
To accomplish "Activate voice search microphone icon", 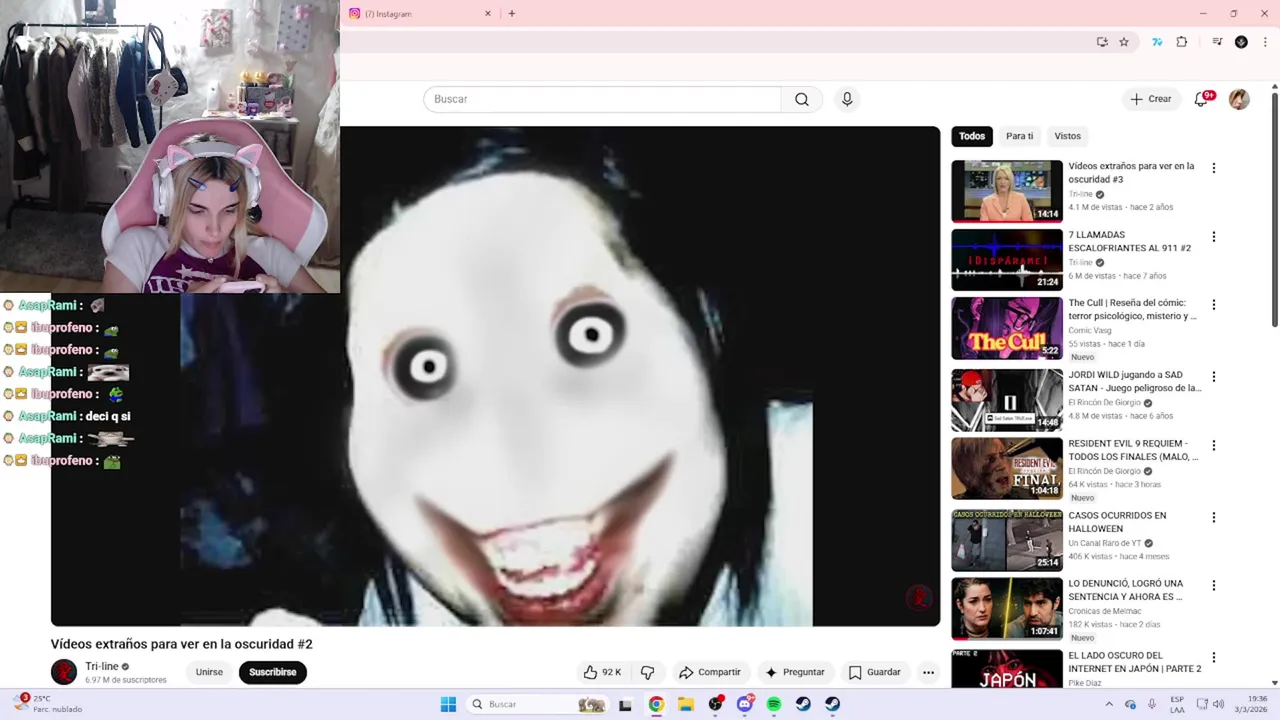I will 847,99.
